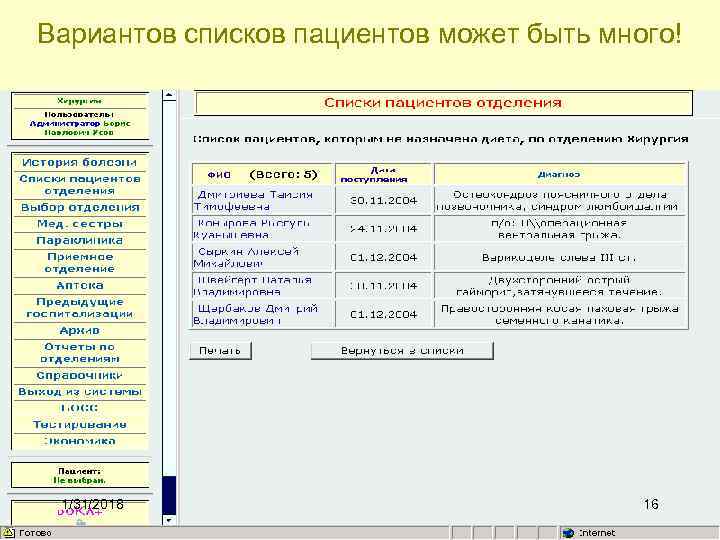Go to Мед. сестры section
This screenshot has width=720, height=540.
pos(80,224)
